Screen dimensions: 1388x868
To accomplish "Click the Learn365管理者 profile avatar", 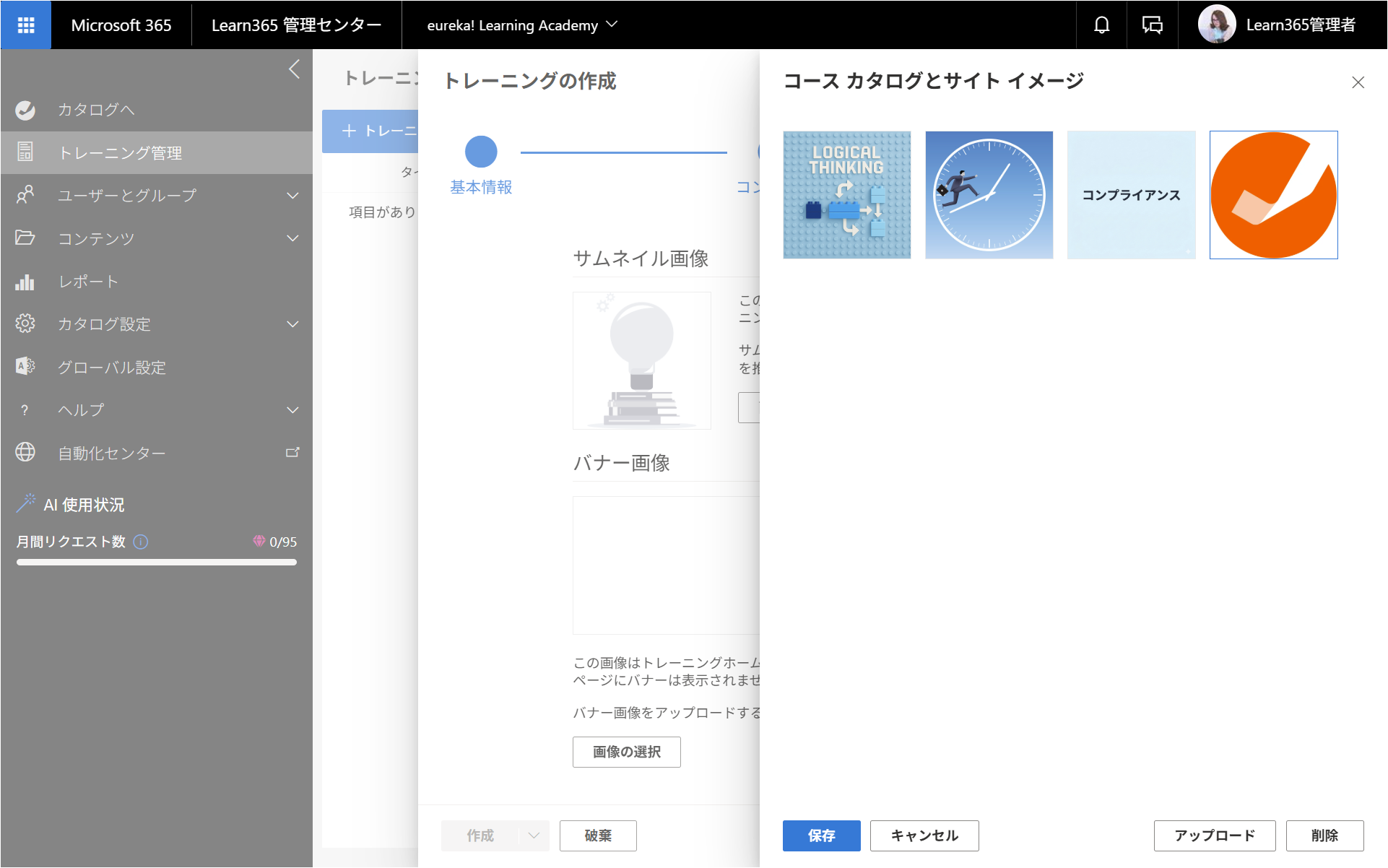I will coord(1217,25).
